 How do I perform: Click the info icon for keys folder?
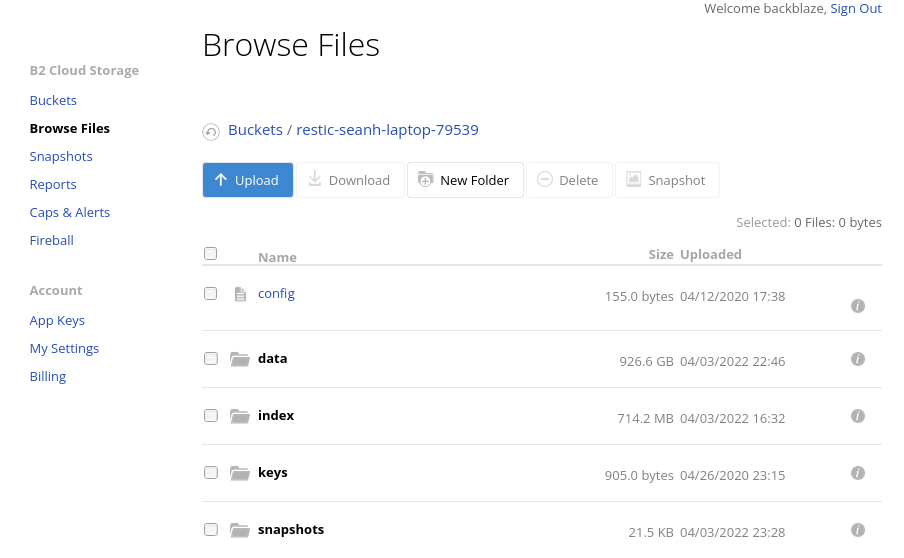point(857,473)
